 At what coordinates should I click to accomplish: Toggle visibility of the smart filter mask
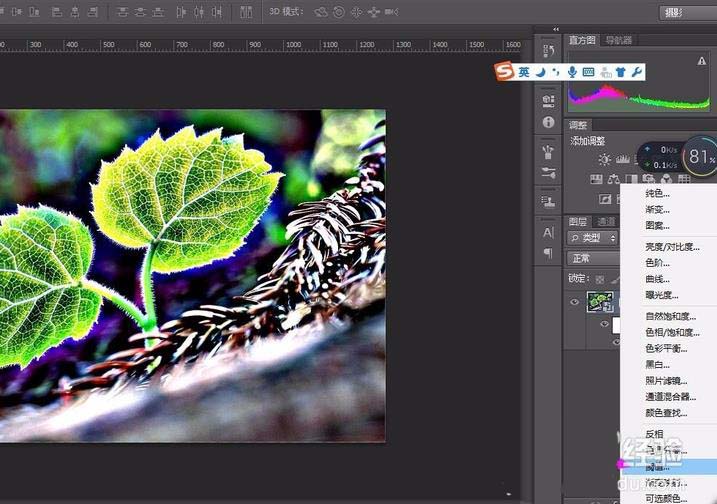pyautogui.click(x=603, y=324)
